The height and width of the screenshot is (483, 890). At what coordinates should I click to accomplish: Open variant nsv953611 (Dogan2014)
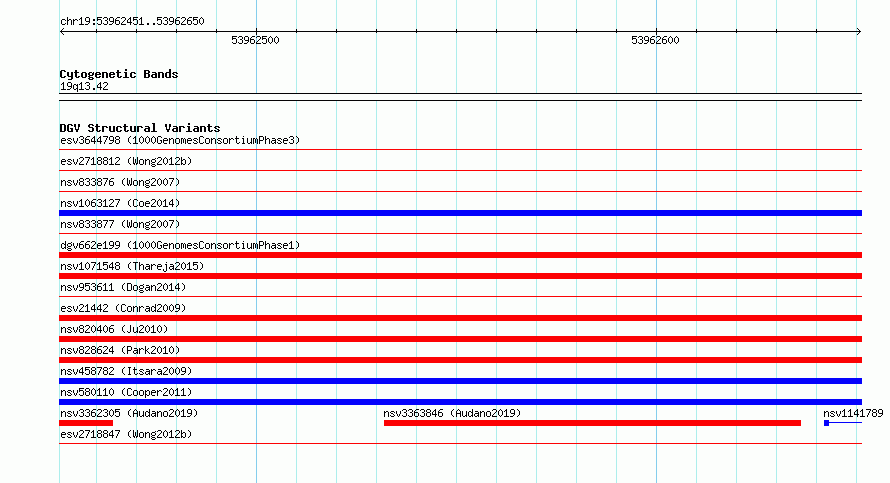tap(123, 287)
